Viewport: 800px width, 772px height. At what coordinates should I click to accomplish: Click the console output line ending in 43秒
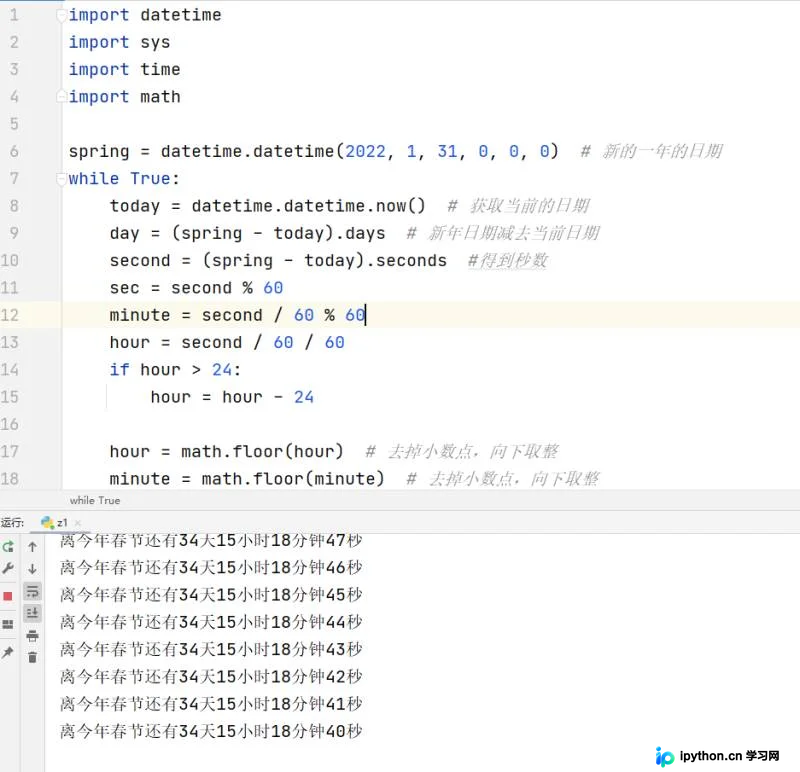click(x=211, y=650)
